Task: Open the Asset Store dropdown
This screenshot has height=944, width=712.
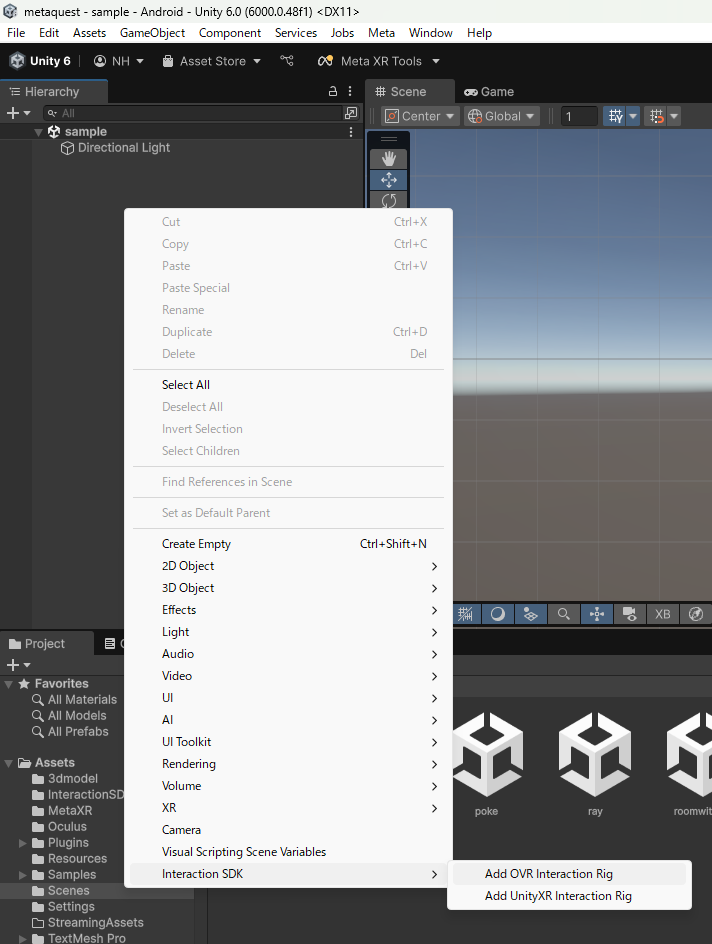Action: pyautogui.click(x=211, y=61)
